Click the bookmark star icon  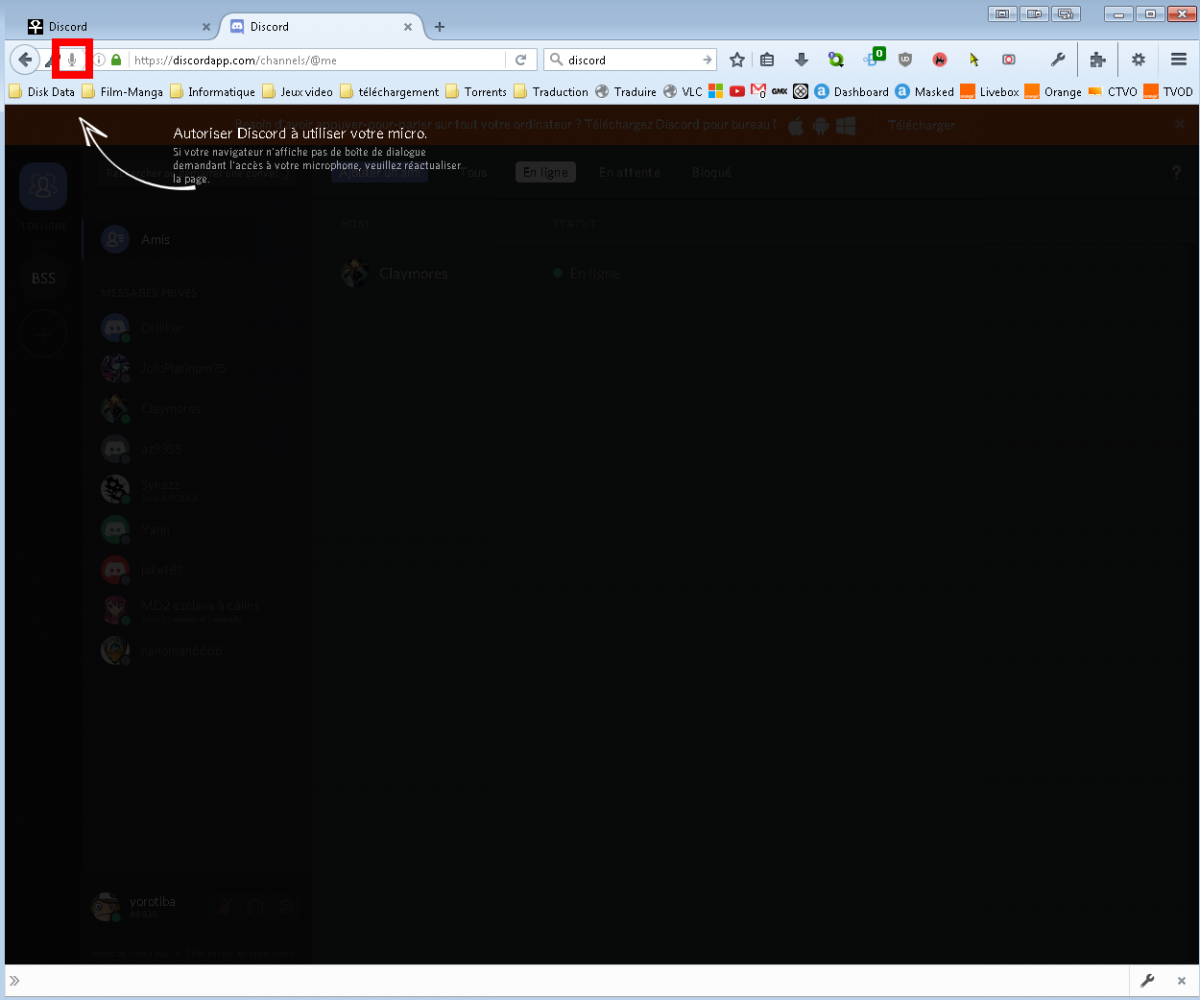[737, 60]
